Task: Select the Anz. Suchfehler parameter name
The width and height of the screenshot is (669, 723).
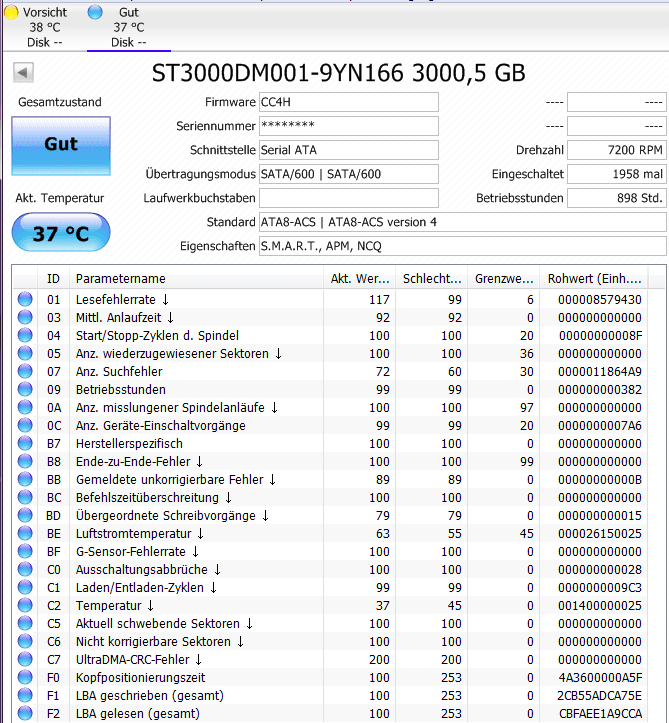Action: [x=119, y=371]
